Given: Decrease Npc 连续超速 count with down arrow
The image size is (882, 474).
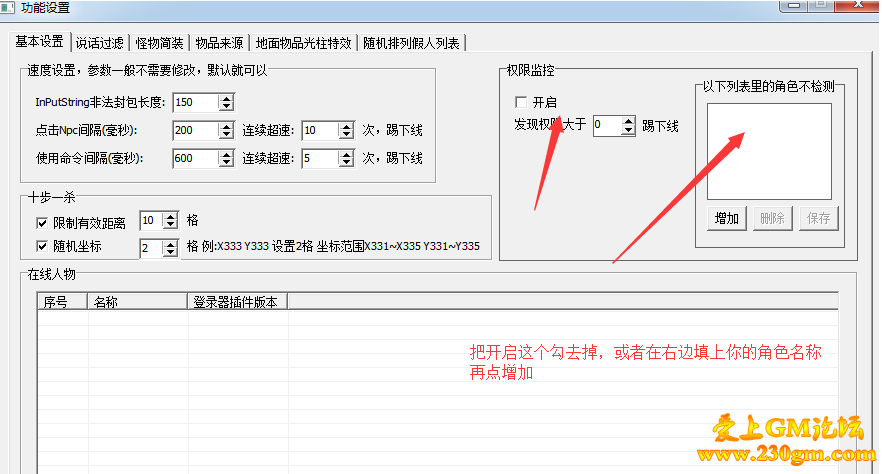Looking at the screenshot, I should (346, 135).
